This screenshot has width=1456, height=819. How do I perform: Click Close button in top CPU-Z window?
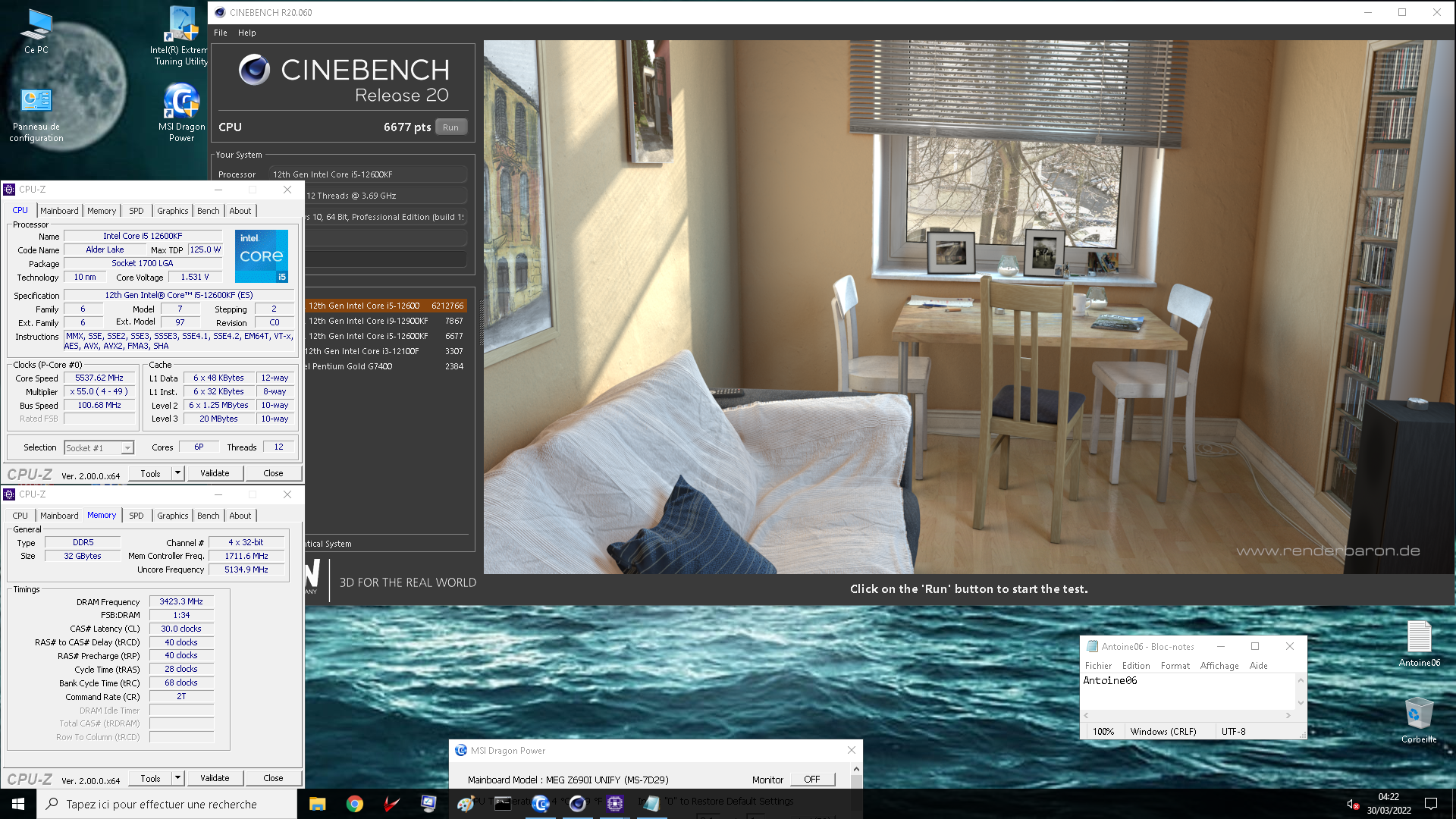(x=273, y=473)
